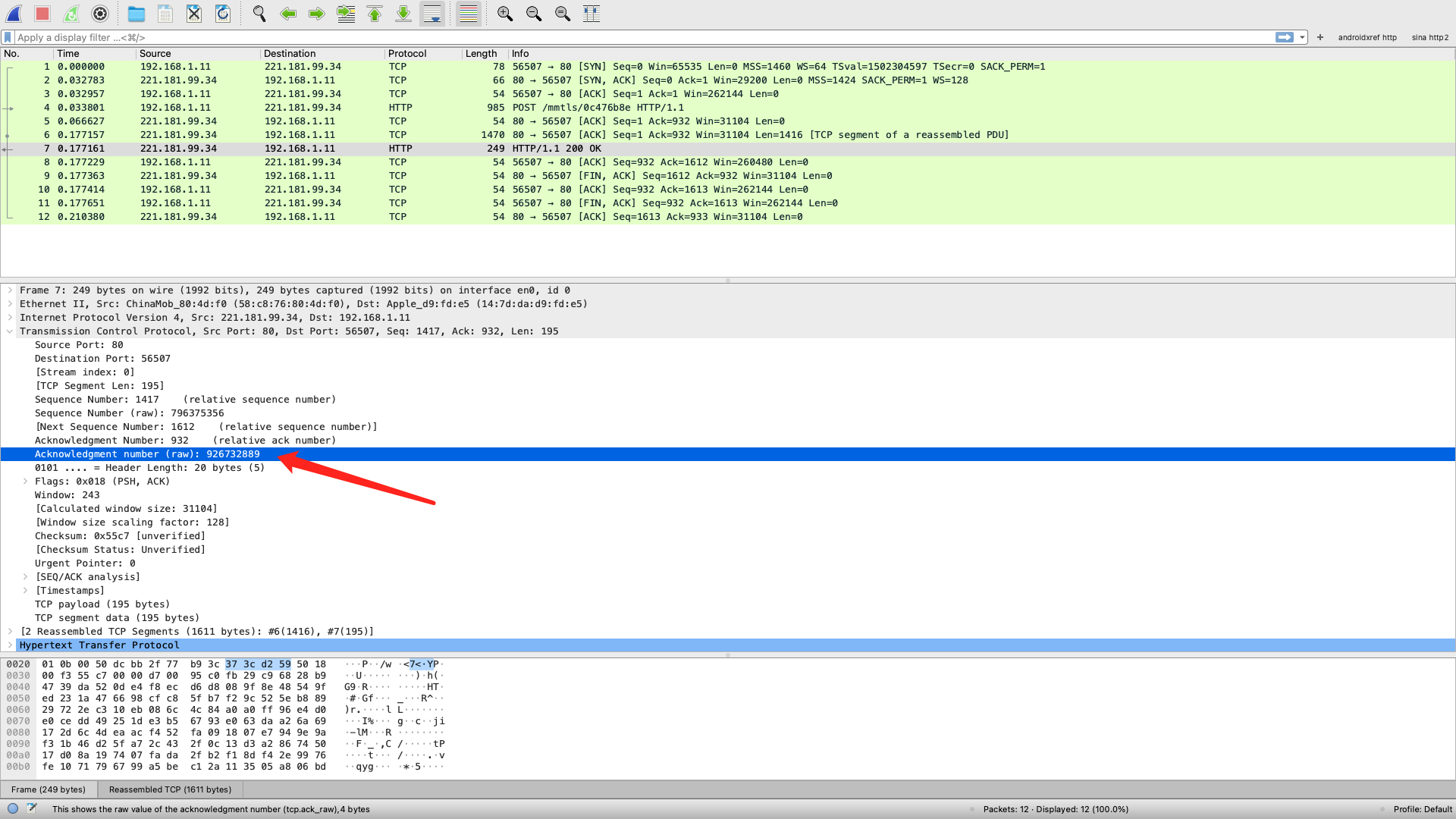The width and height of the screenshot is (1456, 819).
Task: Select packet 6, the reassembled PDU segment
Action: click(x=728, y=135)
